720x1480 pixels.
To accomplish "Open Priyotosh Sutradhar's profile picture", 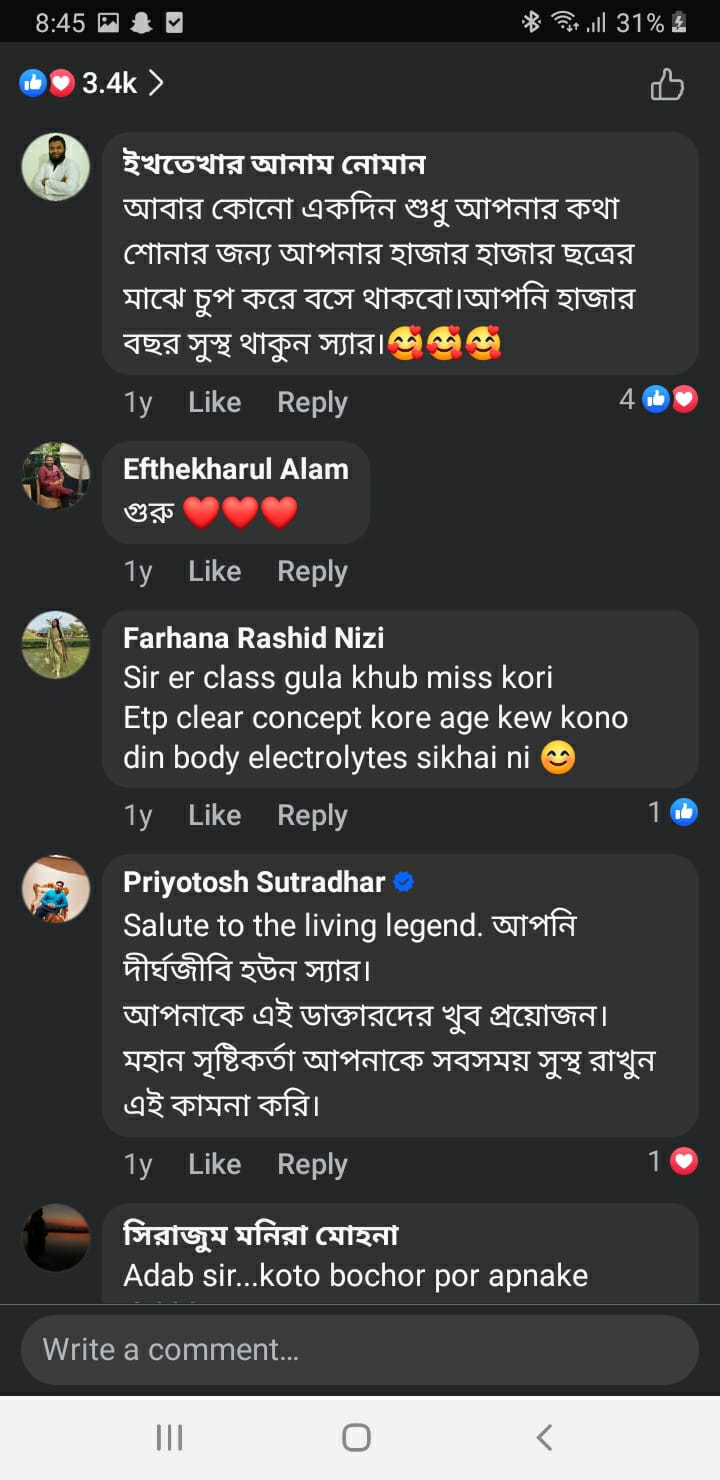I will pyautogui.click(x=56, y=889).
